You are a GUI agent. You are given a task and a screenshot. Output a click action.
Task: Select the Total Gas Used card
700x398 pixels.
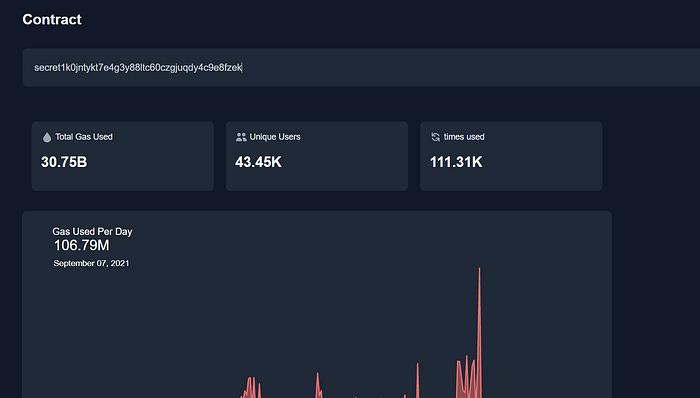point(122,156)
